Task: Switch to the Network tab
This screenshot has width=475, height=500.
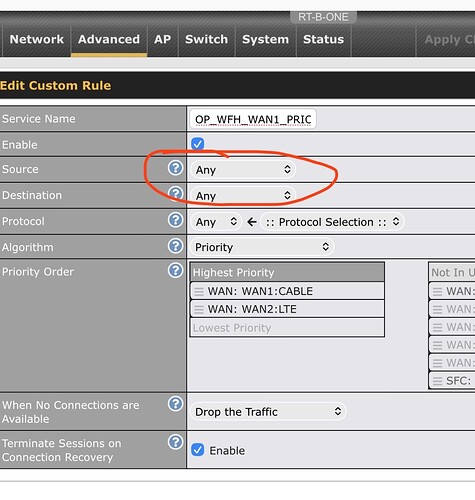Action: [x=37, y=39]
